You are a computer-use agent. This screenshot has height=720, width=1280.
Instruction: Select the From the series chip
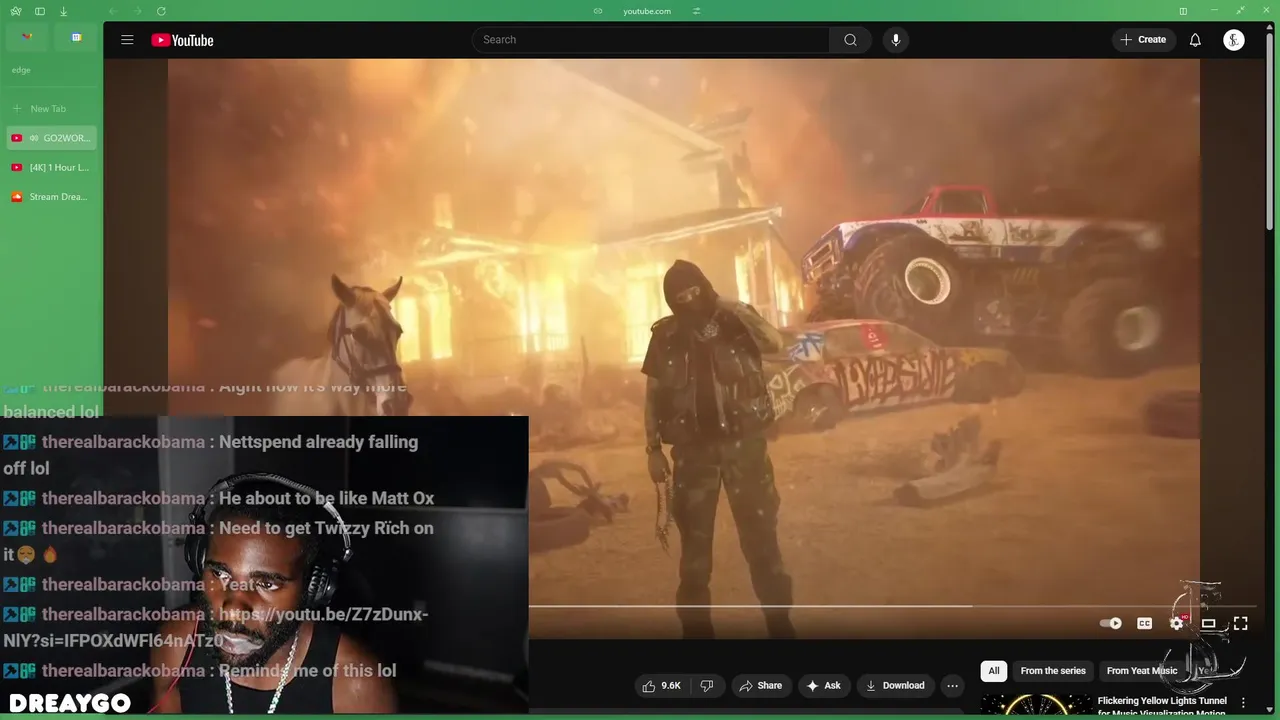click(1053, 671)
